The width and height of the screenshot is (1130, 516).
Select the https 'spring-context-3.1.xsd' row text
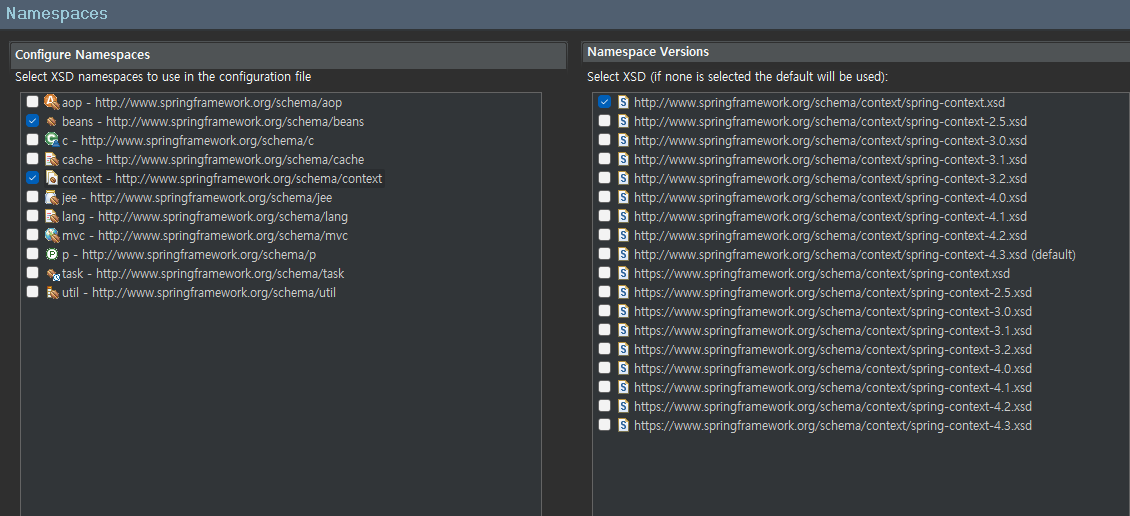(832, 331)
